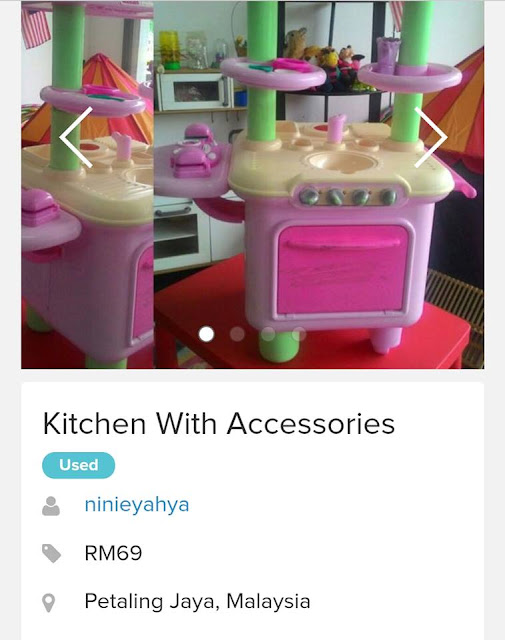Tap the stove knobs in the main photo
The image size is (505, 640).
348,197
